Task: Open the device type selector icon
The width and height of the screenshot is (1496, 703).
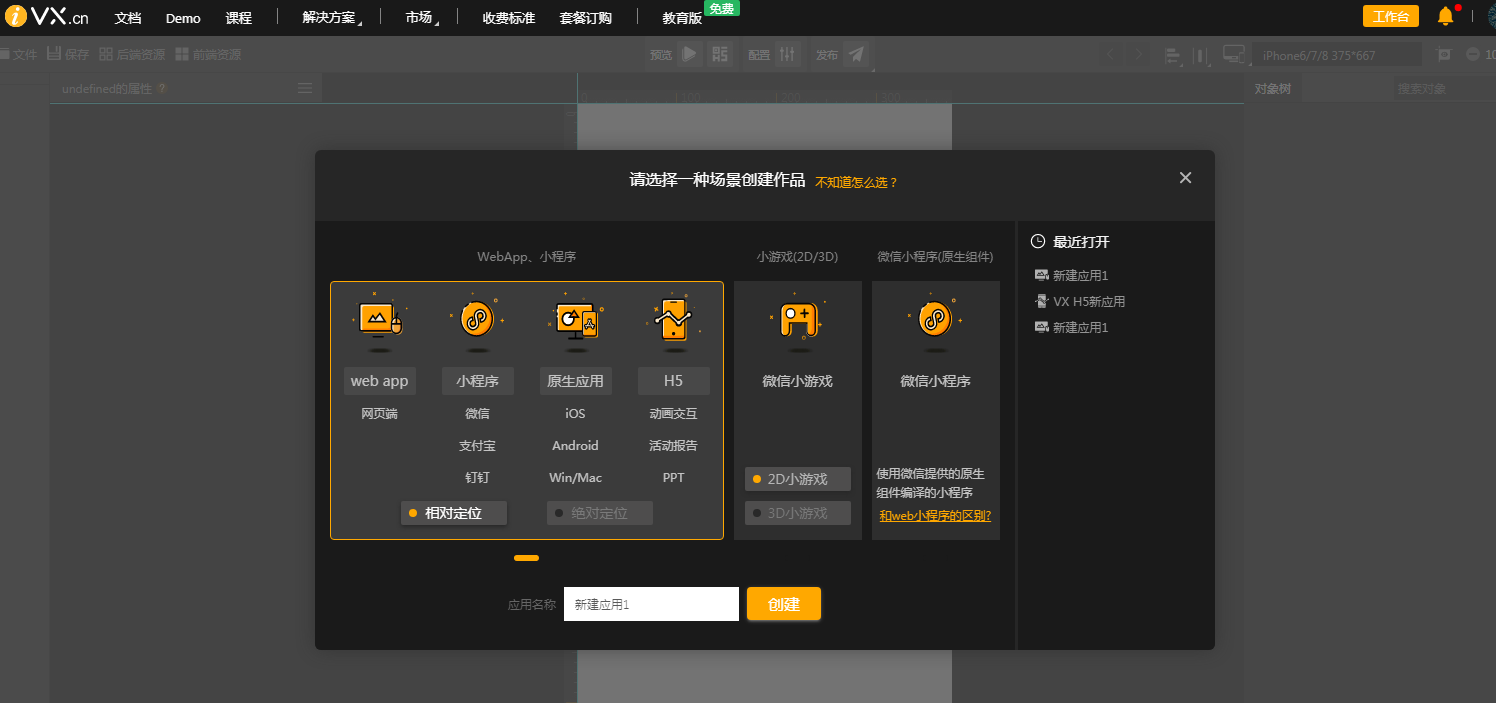Action: pyautogui.click(x=1234, y=54)
